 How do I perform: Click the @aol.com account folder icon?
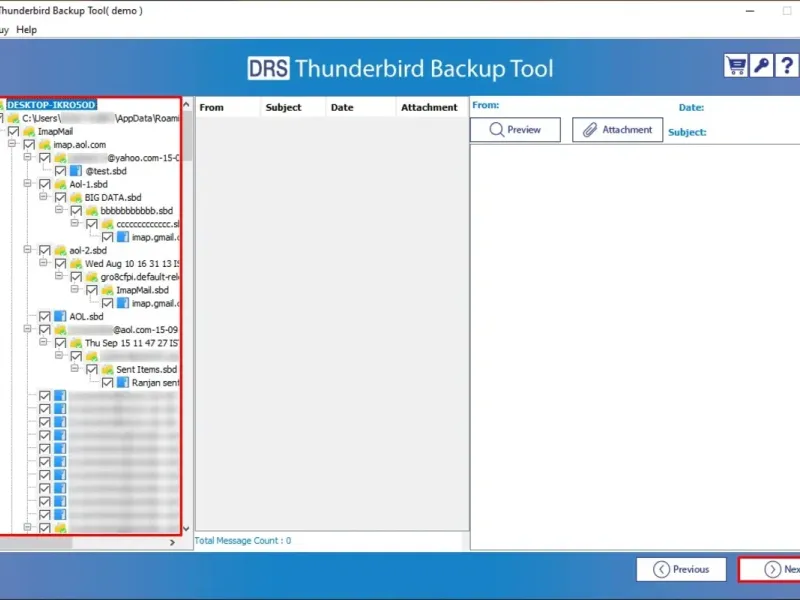pos(60,330)
